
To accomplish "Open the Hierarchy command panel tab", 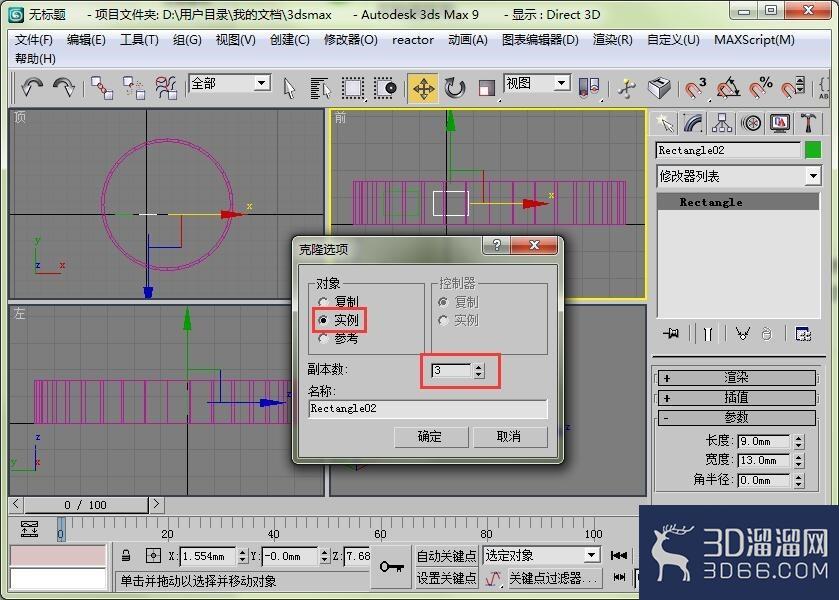I will (x=722, y=124).
